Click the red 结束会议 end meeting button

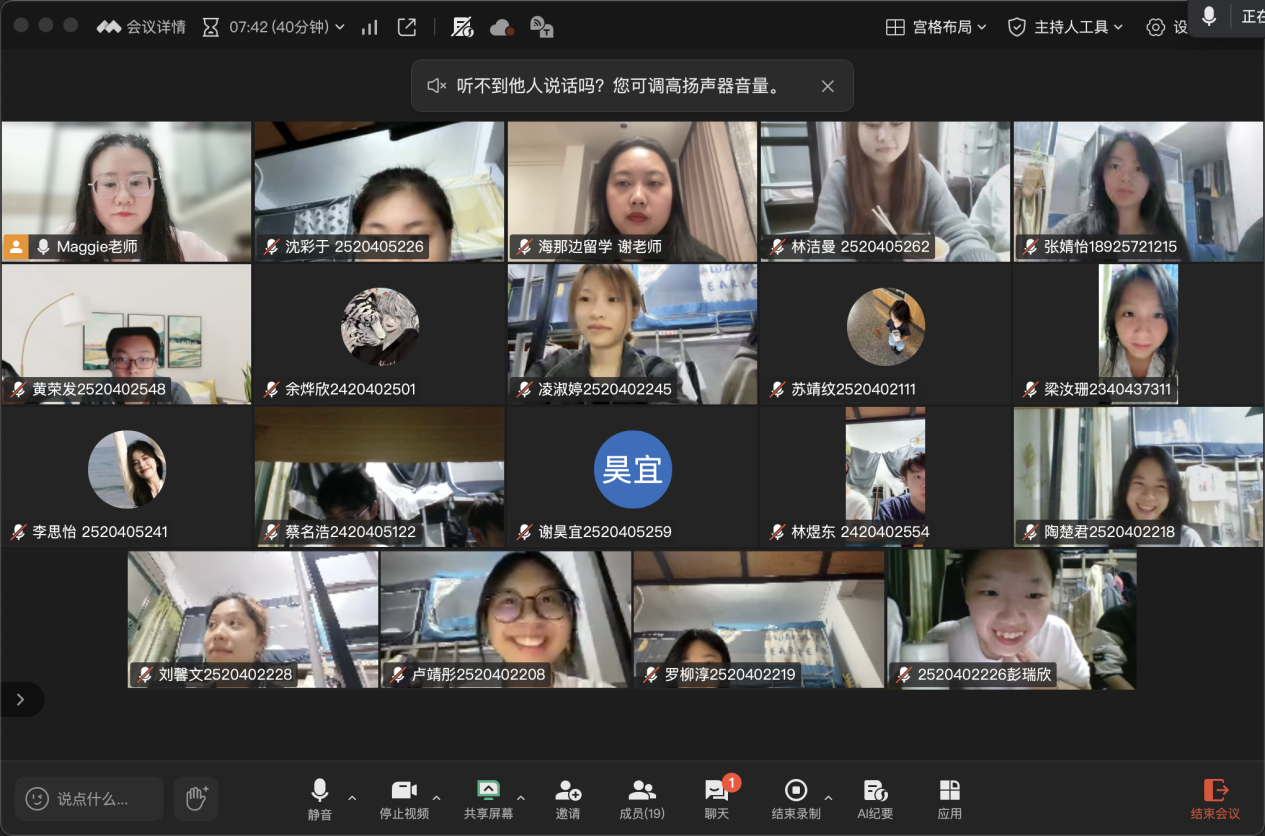pyautogui.click(x=1215, y=799)
